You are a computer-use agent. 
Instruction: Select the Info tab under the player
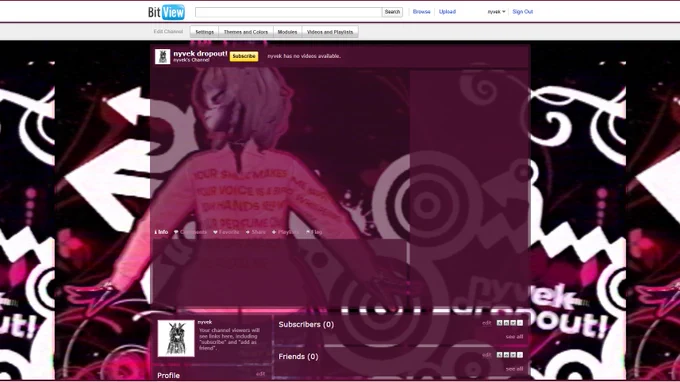(161, 232)
